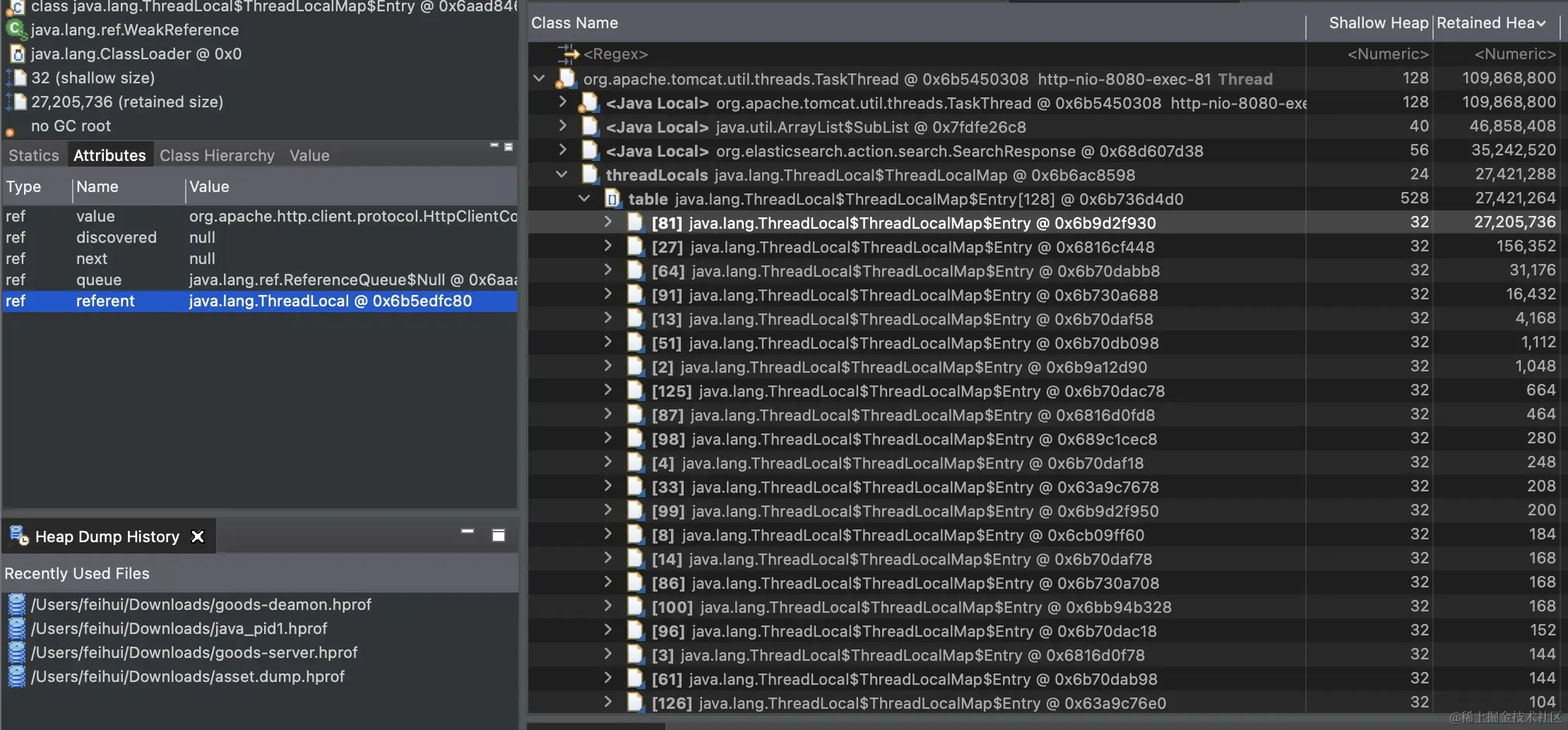Viewport: 1568px width, 730px height.
Task: Click the heap dump icon for goods-deamon.hprof
Action: pos(16,605)
